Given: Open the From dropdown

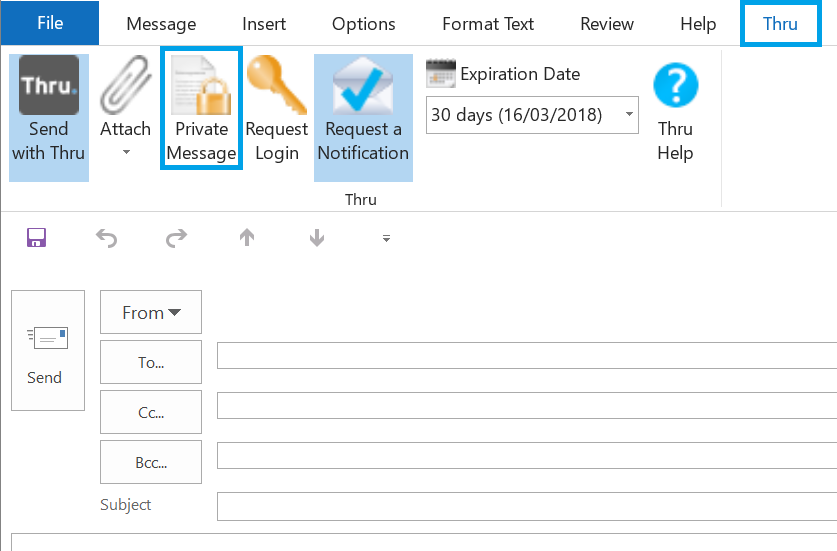Looking at the screenshot, I should (151, 312).
